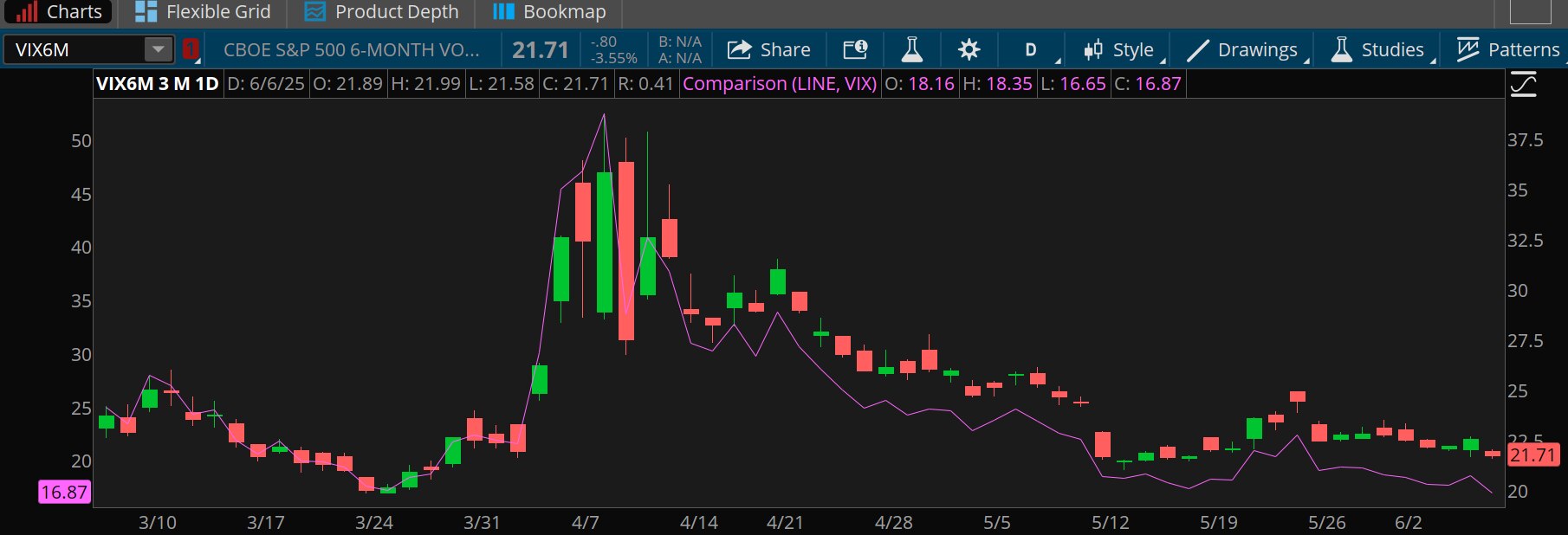Image resolution: width=1568 pixels, height=535 pixels.
Task: Go to the Bookmap tab
Action: (x=549, y=12)
